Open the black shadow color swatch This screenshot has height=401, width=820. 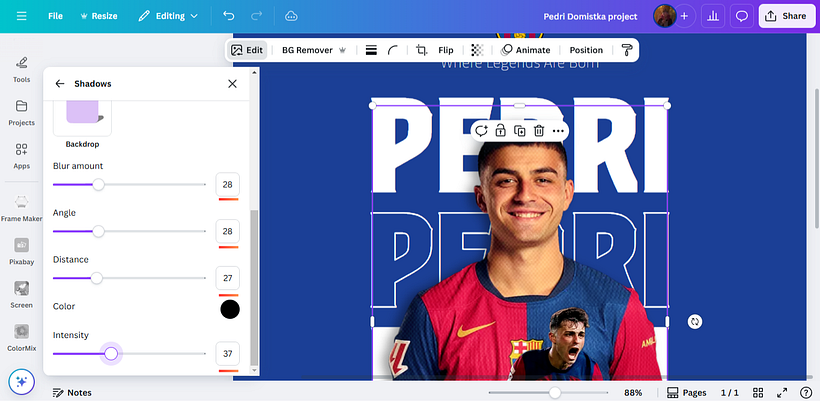pos(230,309)
